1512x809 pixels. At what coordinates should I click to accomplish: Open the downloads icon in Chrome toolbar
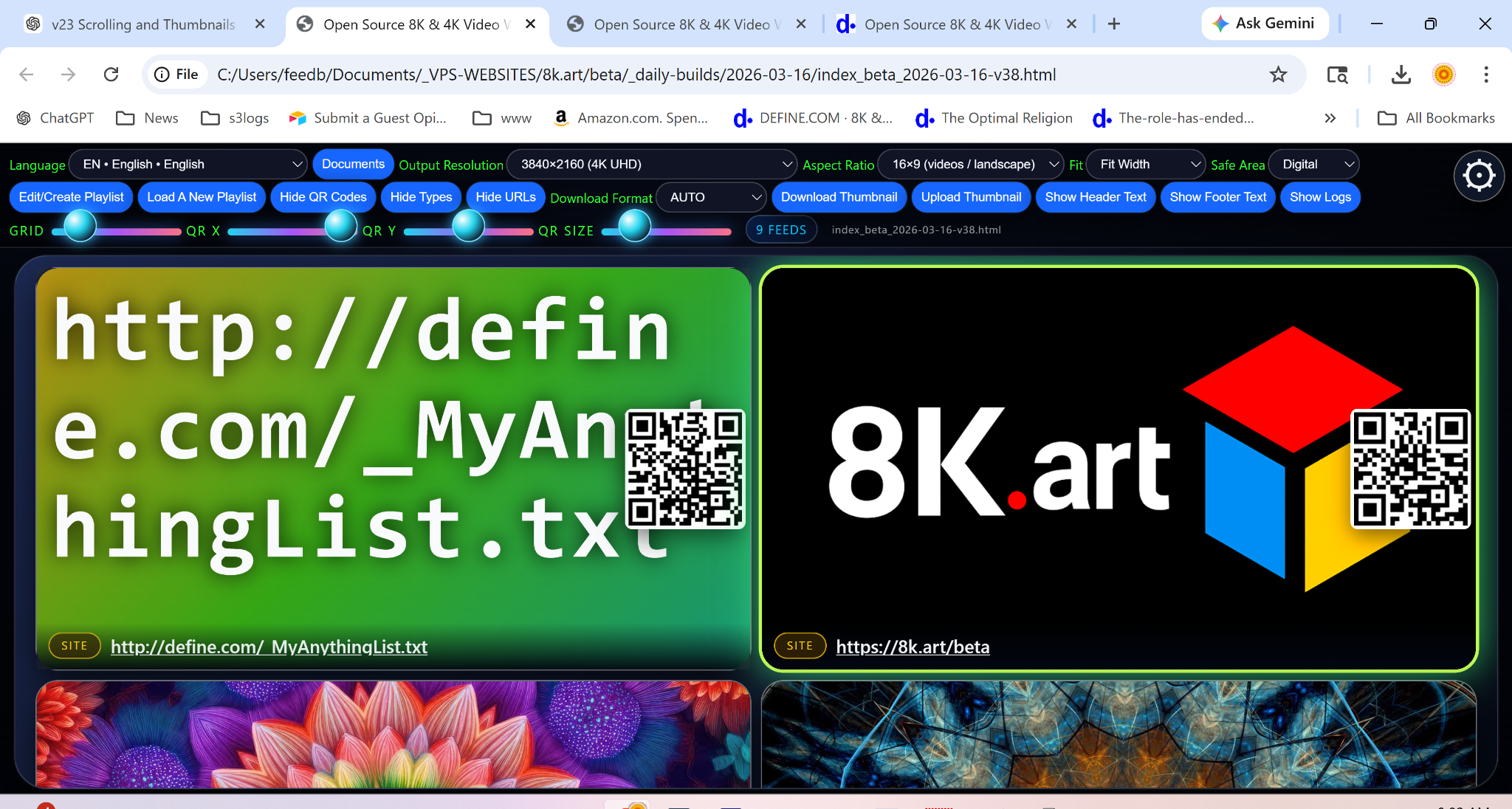pyautogui.click(x=1401, y=75)
